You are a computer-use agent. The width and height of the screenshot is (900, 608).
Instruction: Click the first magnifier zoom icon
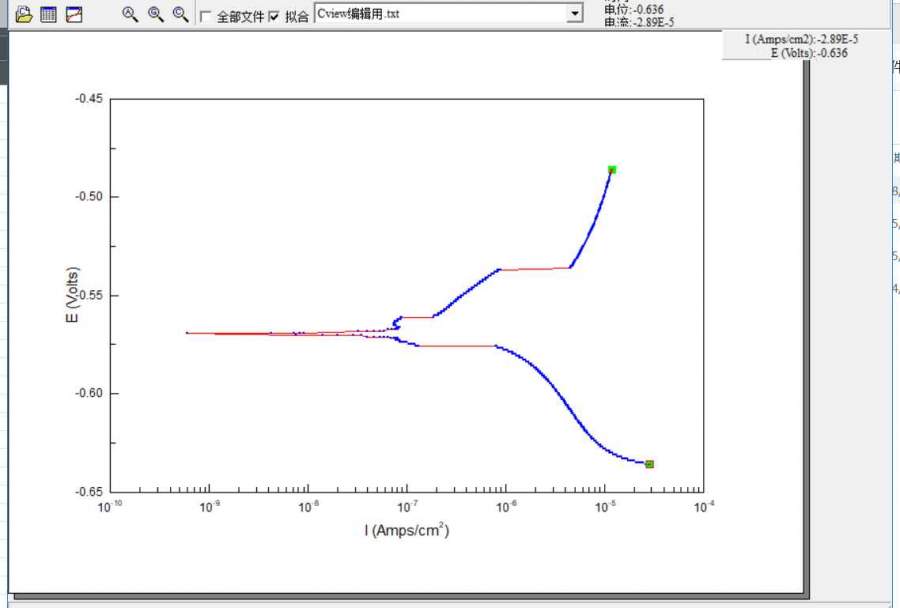pos(130,14)
